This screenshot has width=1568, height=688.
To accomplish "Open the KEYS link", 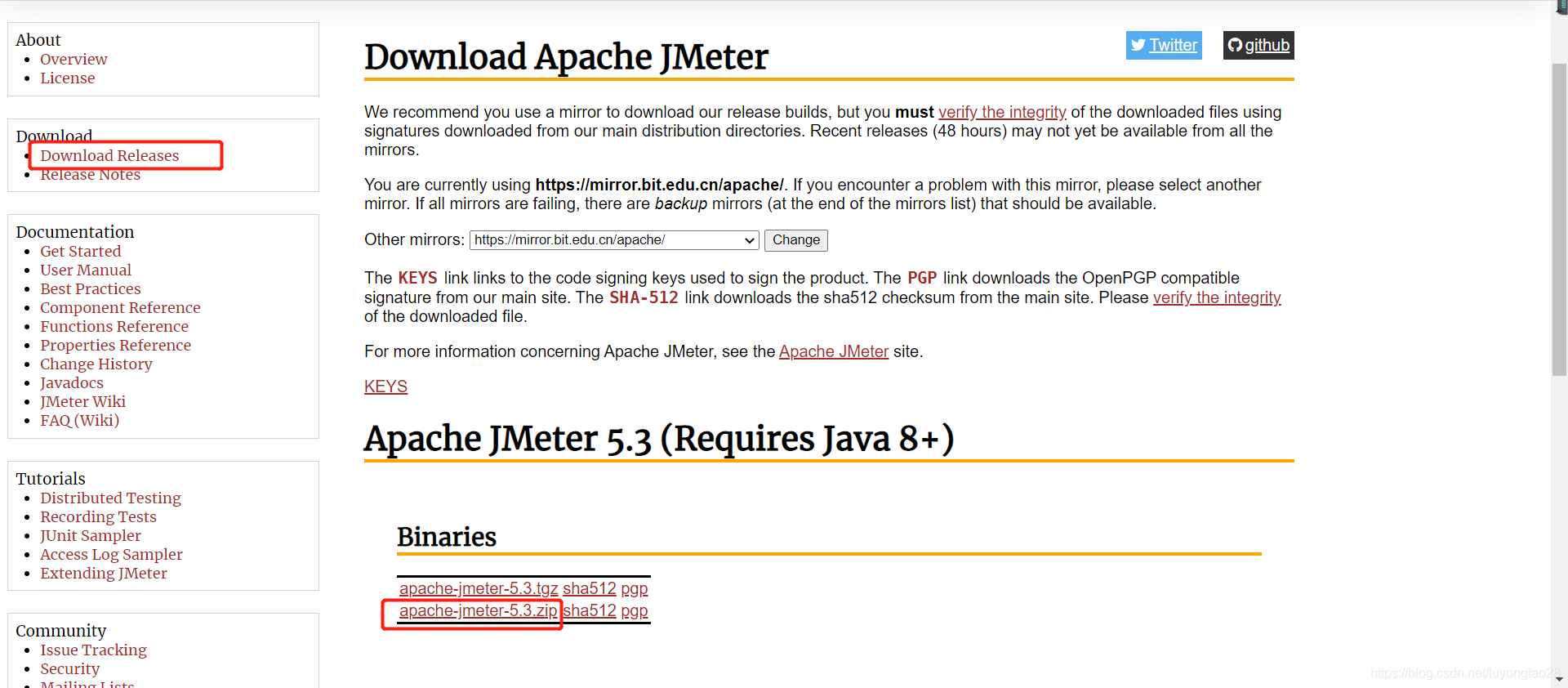I will click(x=385, y=386).
